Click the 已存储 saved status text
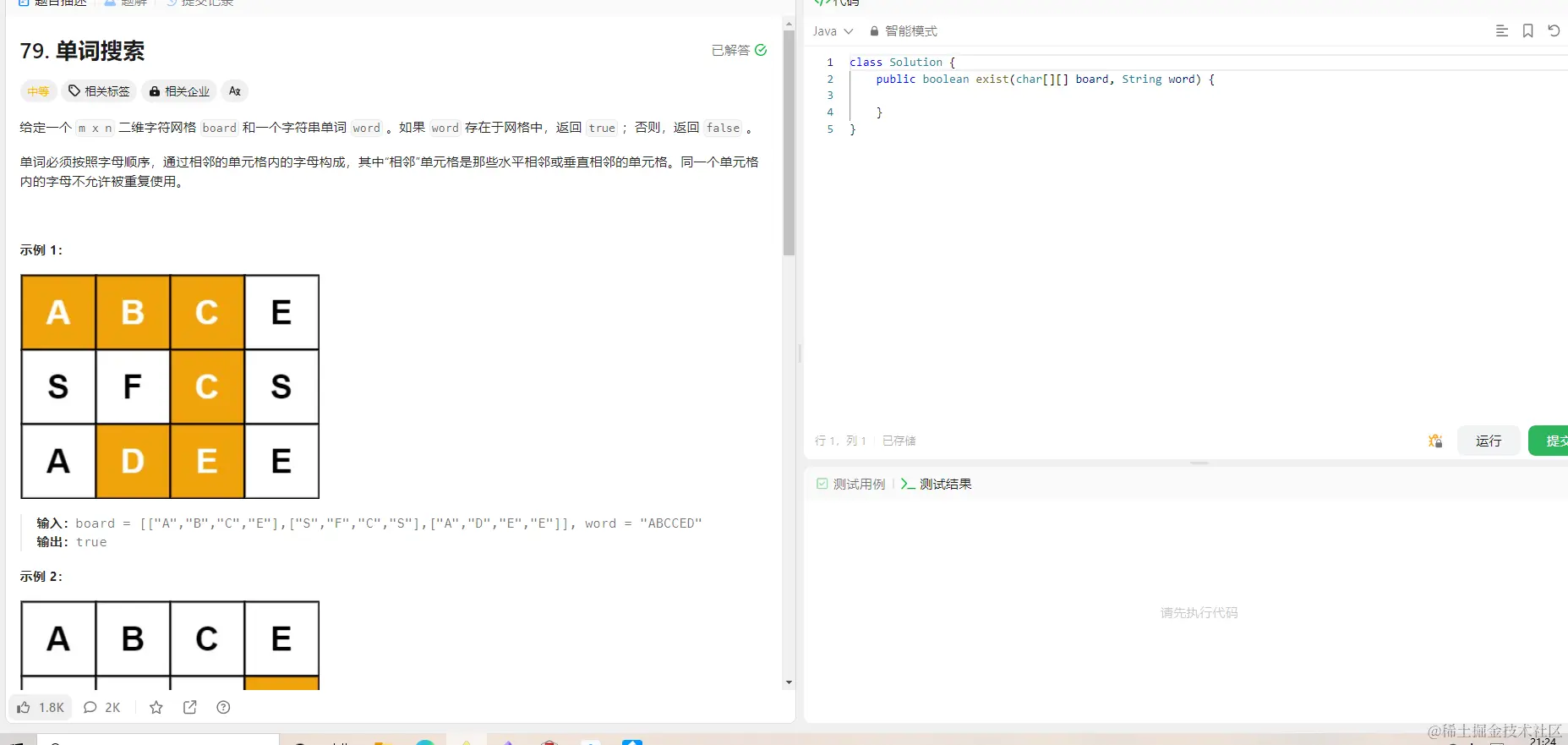Viewport: 1568px width, 745px height. coord(899,441)
